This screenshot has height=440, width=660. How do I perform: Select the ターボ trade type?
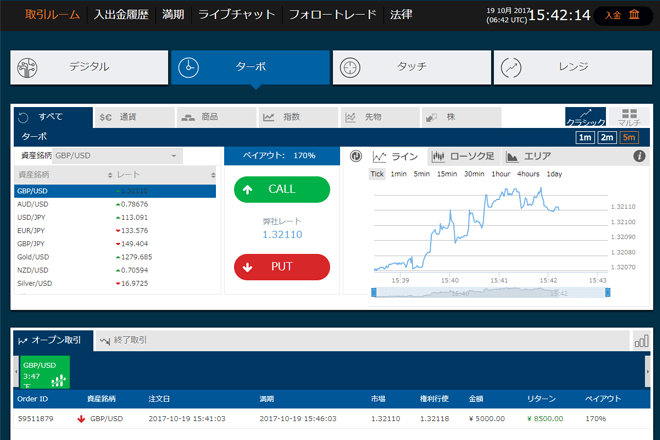pyautogui.click(x=250, y=67)
